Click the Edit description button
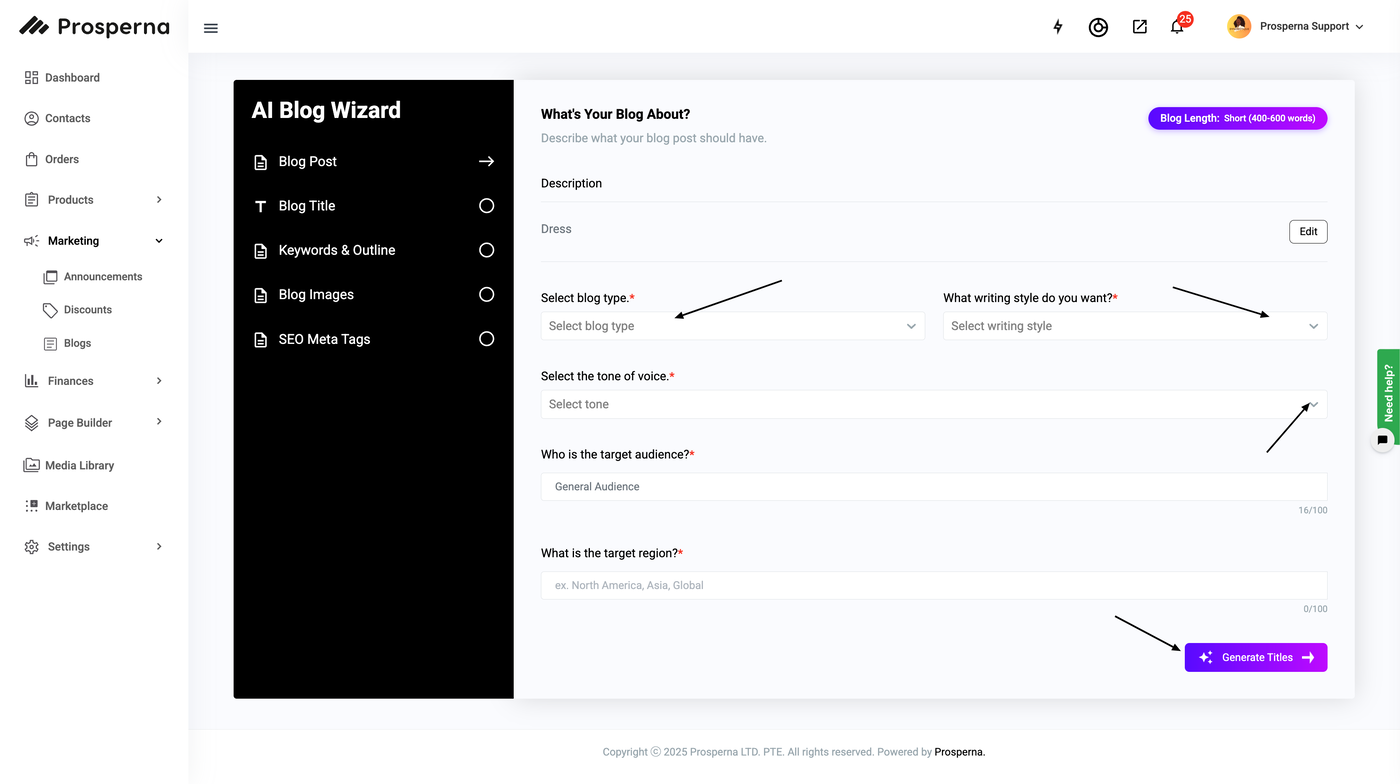 1307,231
